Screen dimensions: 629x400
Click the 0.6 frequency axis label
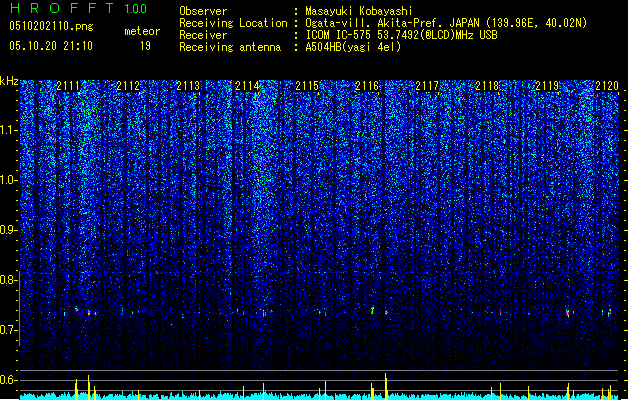coord(9,380)
